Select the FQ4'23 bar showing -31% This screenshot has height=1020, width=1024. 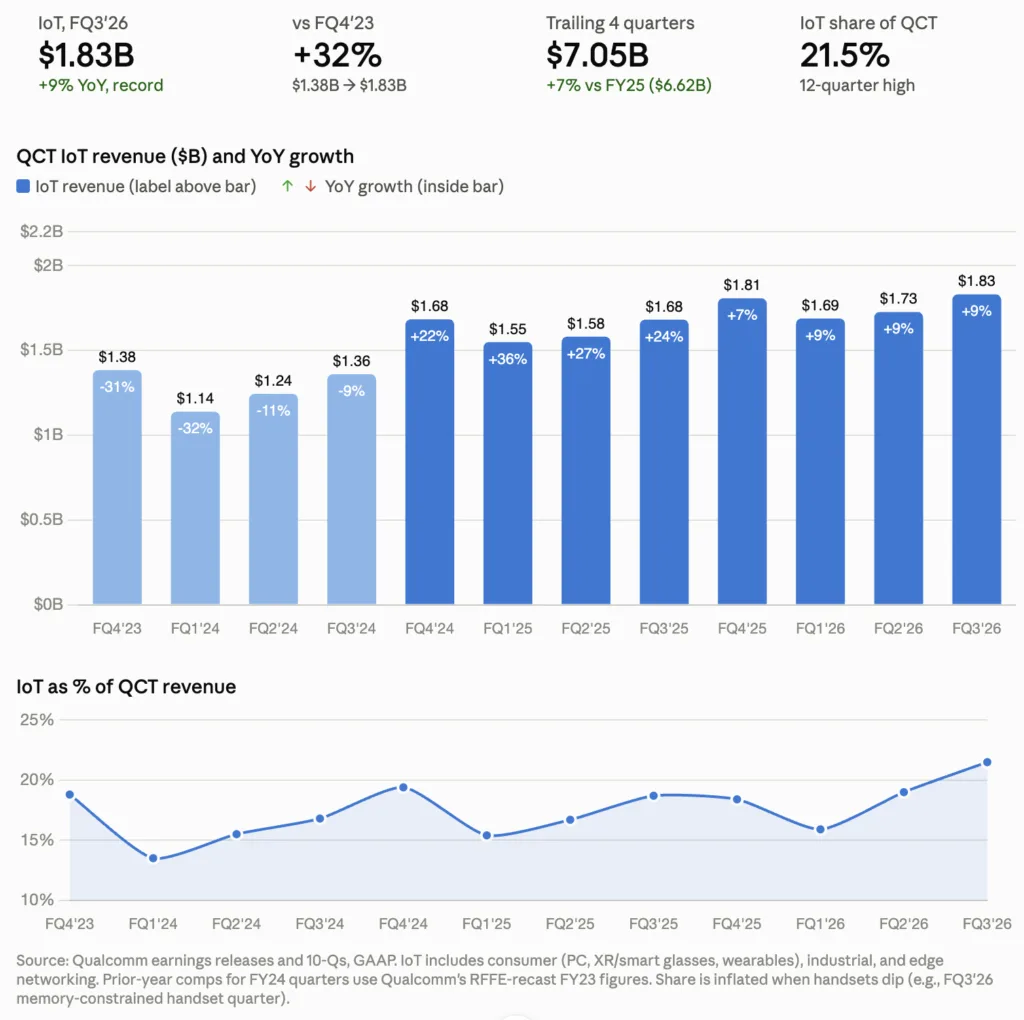[117, 487]
